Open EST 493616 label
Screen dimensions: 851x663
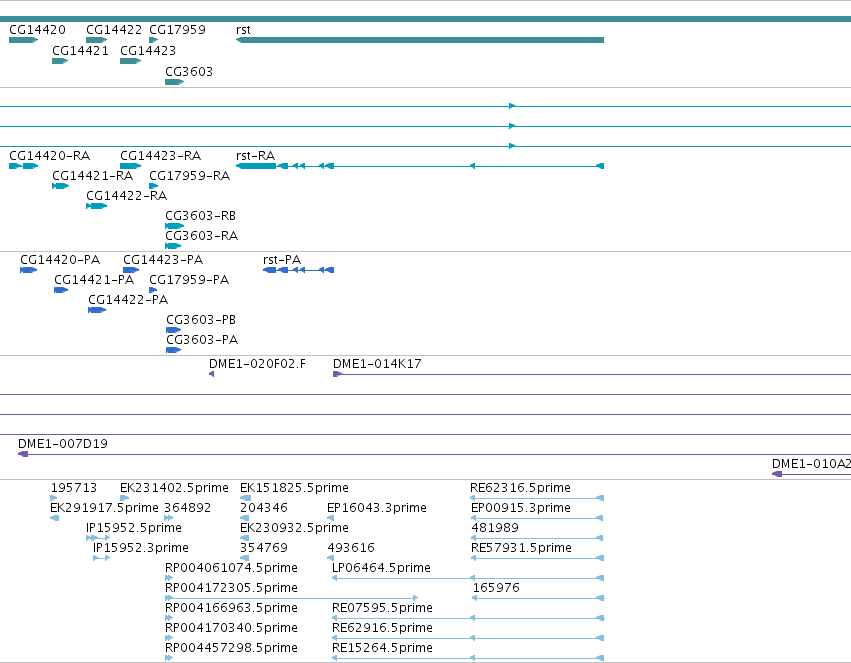click(351, 549)
